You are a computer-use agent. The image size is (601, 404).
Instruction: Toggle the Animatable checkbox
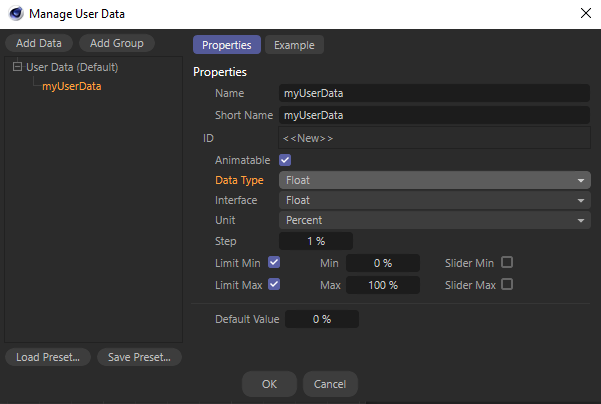click(x=285, y=160)
